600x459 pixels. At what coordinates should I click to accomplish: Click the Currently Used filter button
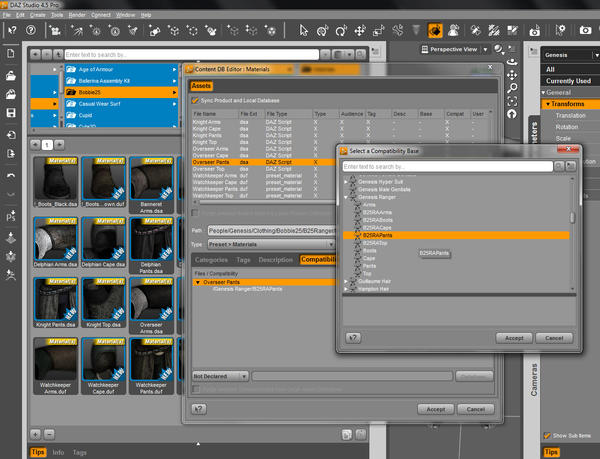pos(570,81)
